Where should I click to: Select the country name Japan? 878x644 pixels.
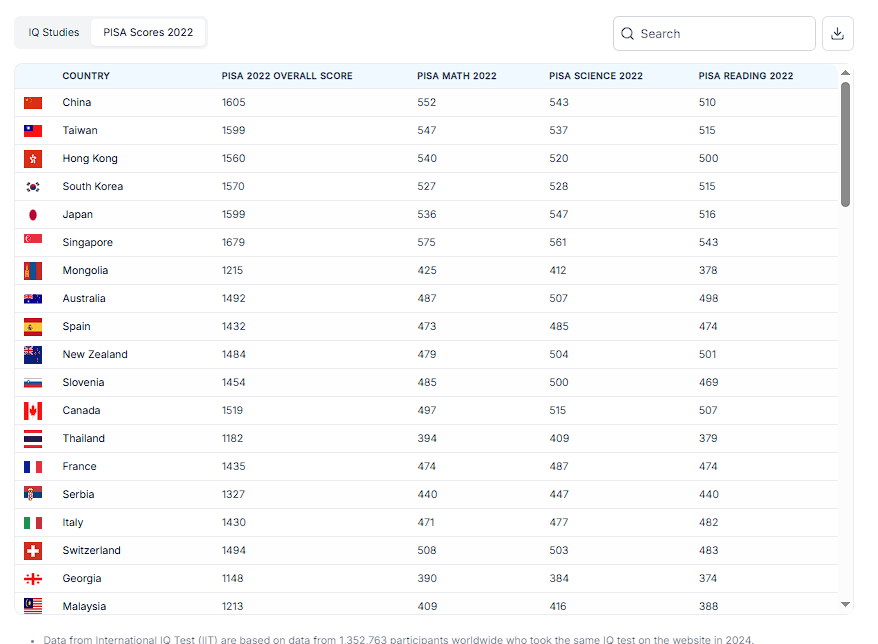[78, 214]
